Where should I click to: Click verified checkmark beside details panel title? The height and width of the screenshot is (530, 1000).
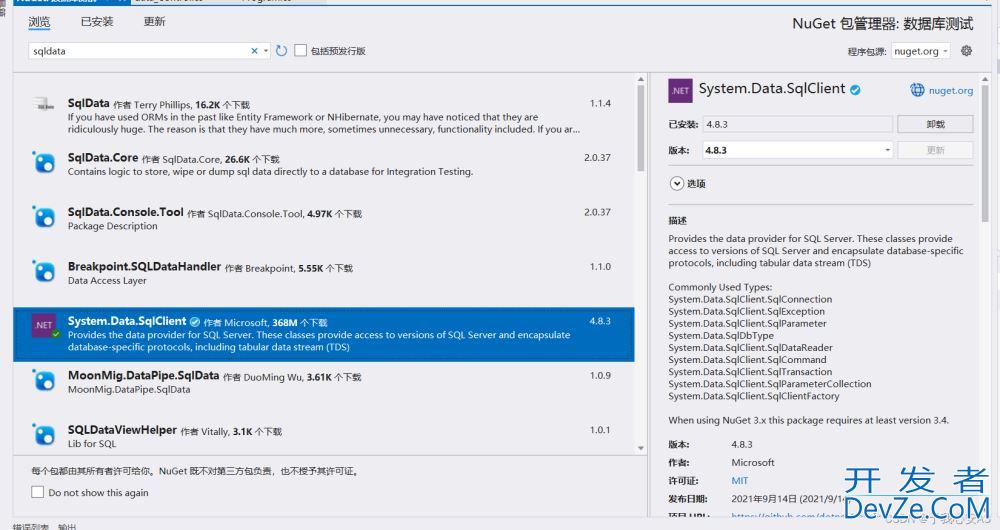pos(855,90)
